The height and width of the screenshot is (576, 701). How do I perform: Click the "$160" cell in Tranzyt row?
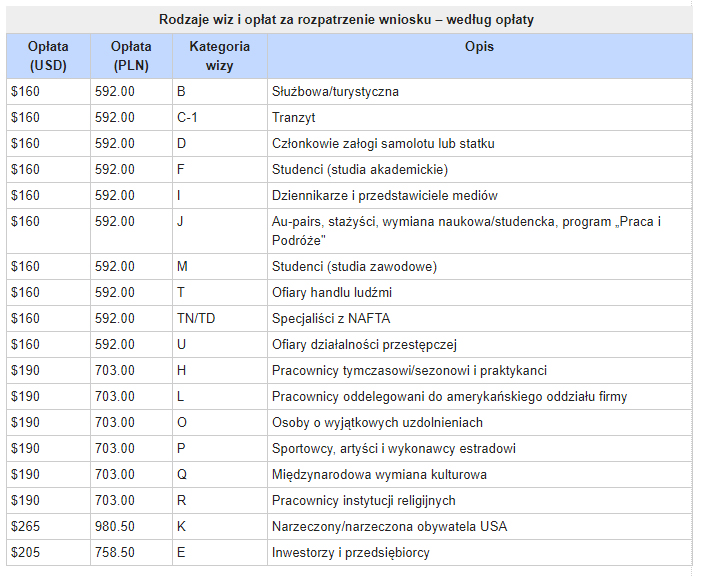tap(48, 118)
